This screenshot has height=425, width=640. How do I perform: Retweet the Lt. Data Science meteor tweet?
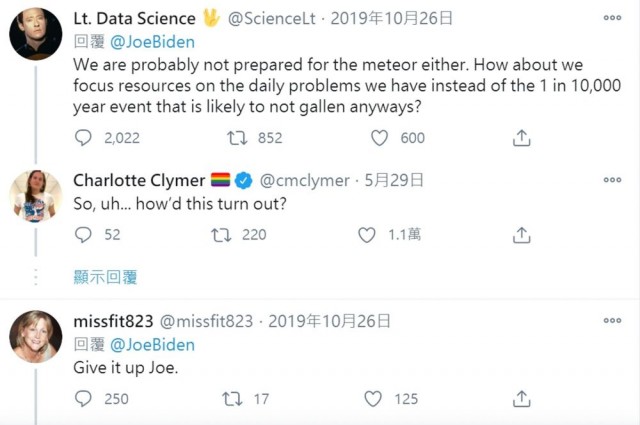(x=237, y=138)
